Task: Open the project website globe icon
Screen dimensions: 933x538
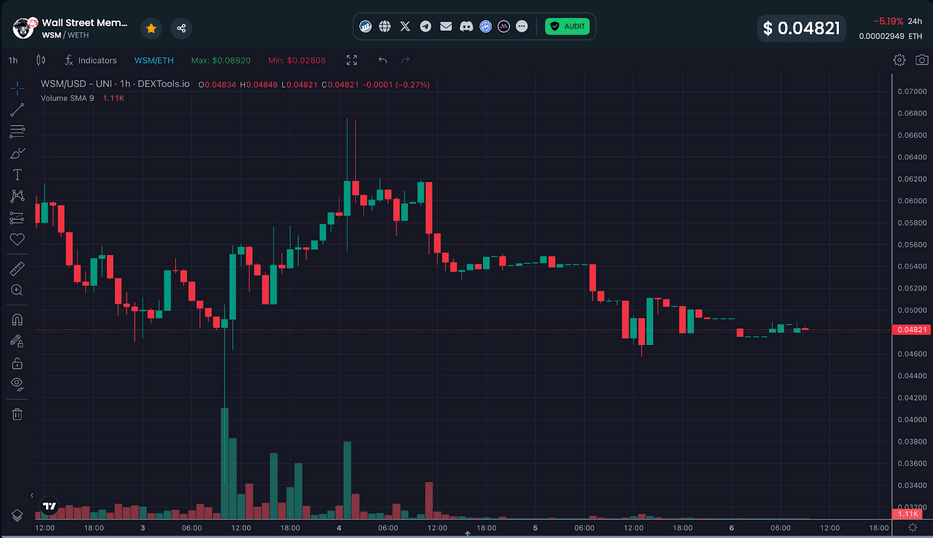Action: point(385,26)
